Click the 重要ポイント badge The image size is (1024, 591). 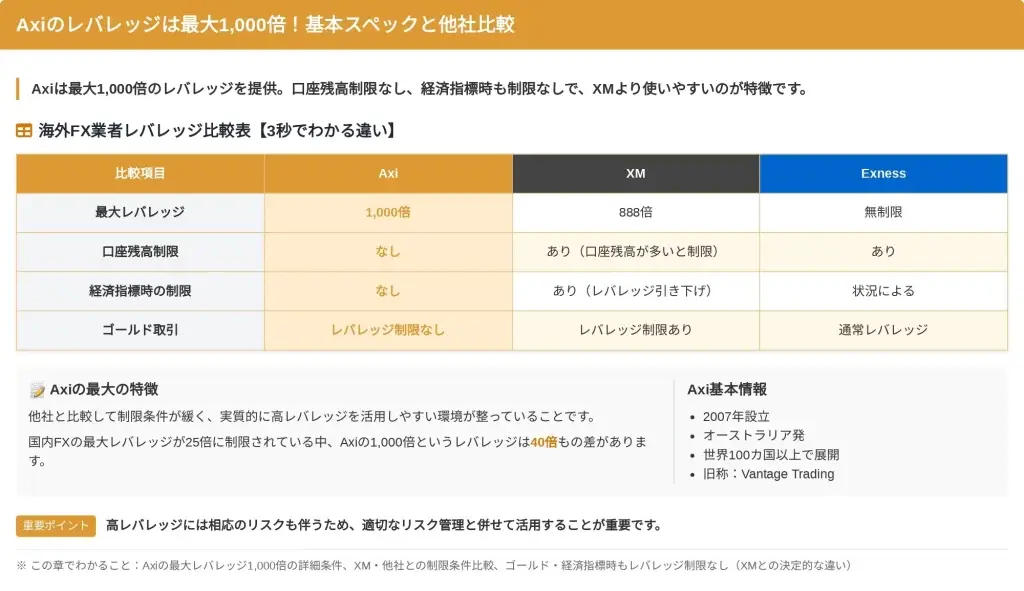[x=56, y=525]
